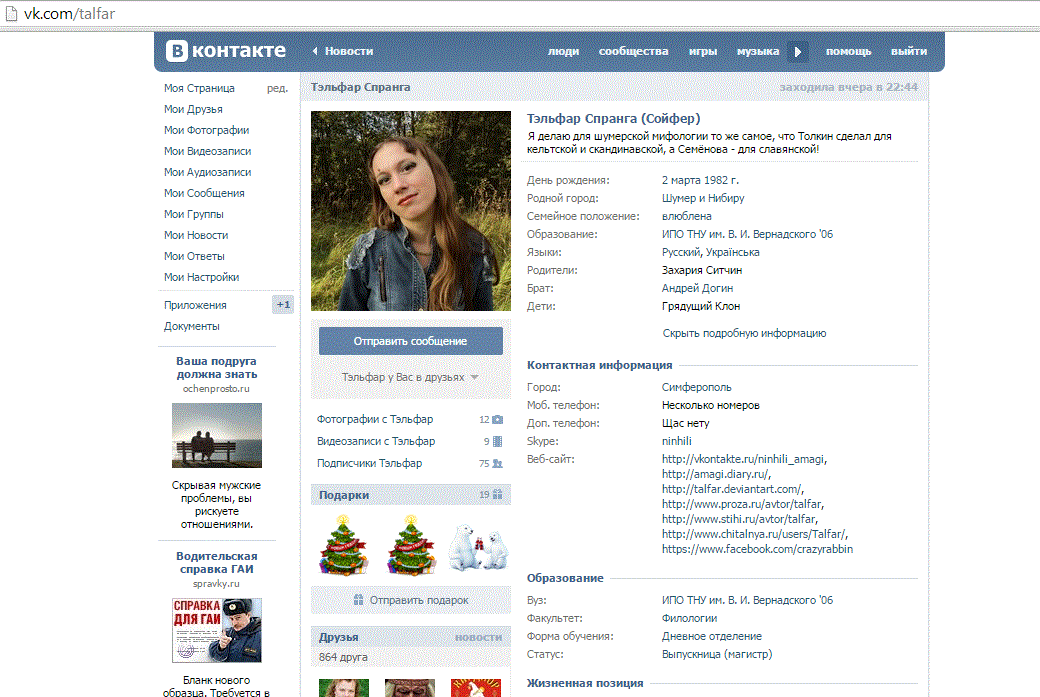Screen dimensions: 1040x697
Task: Click the Филологии faculty link
Action: pyautogui.click(x=689, y=618)
